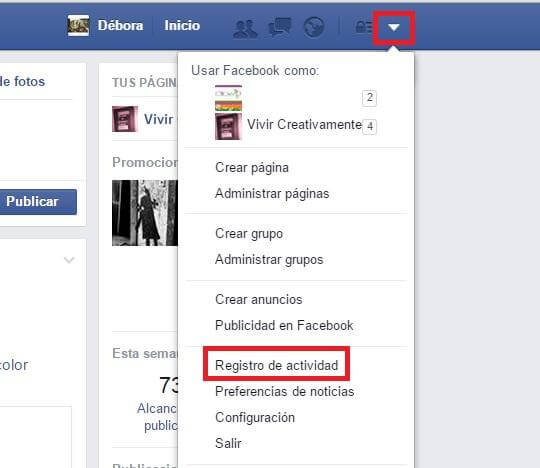
Task: Choose Crear anuncios menu item
Action: click(259, 300)
